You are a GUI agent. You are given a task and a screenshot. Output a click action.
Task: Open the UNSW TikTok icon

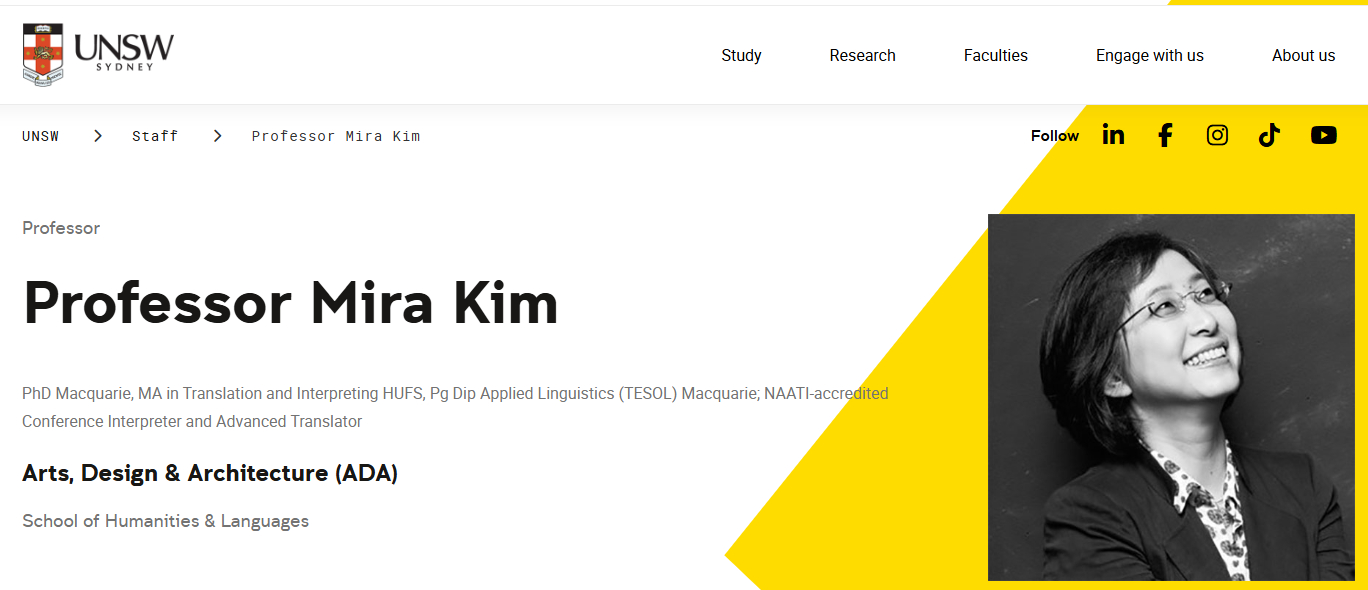click(x=1269, y=135)
